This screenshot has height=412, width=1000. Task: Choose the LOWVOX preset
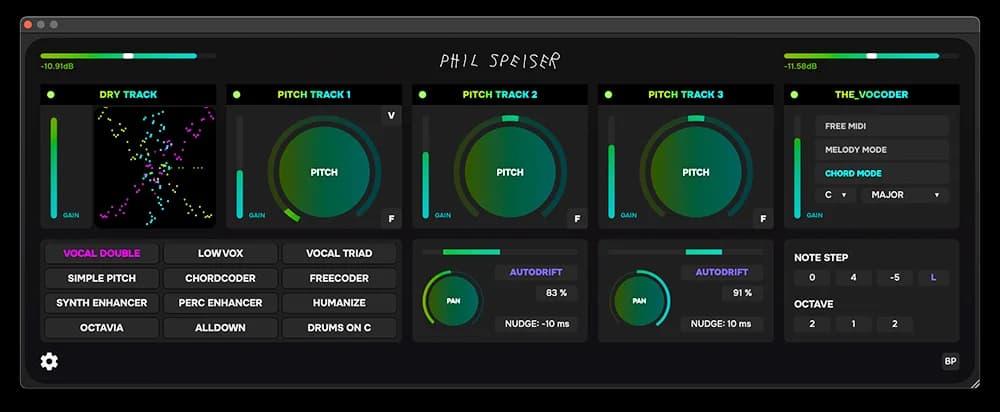point(221,253)
